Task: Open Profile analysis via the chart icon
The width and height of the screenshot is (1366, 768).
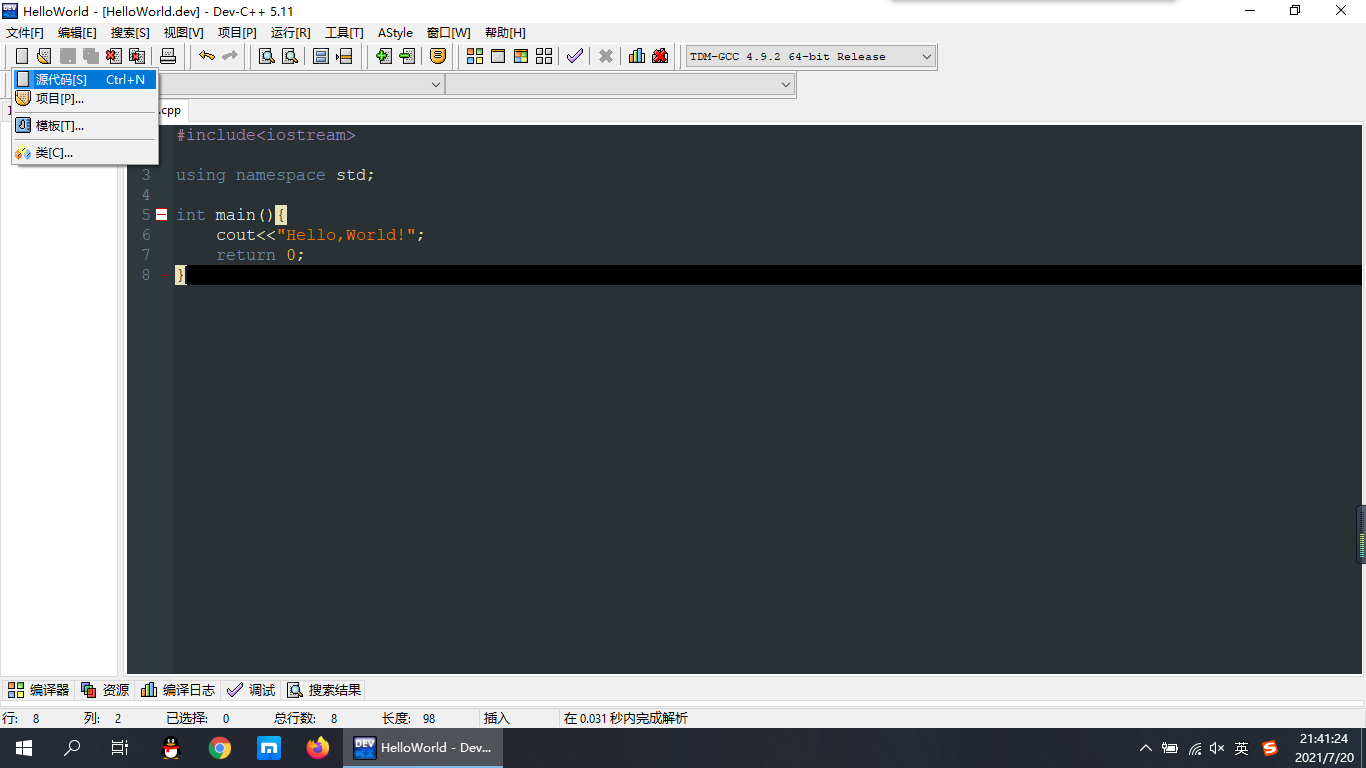Action: pos(637,56)
